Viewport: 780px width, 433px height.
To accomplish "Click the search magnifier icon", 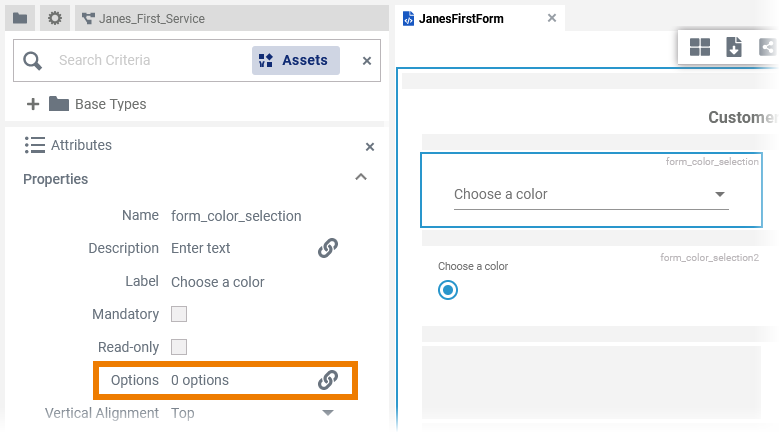I will (x=32, y=61).
